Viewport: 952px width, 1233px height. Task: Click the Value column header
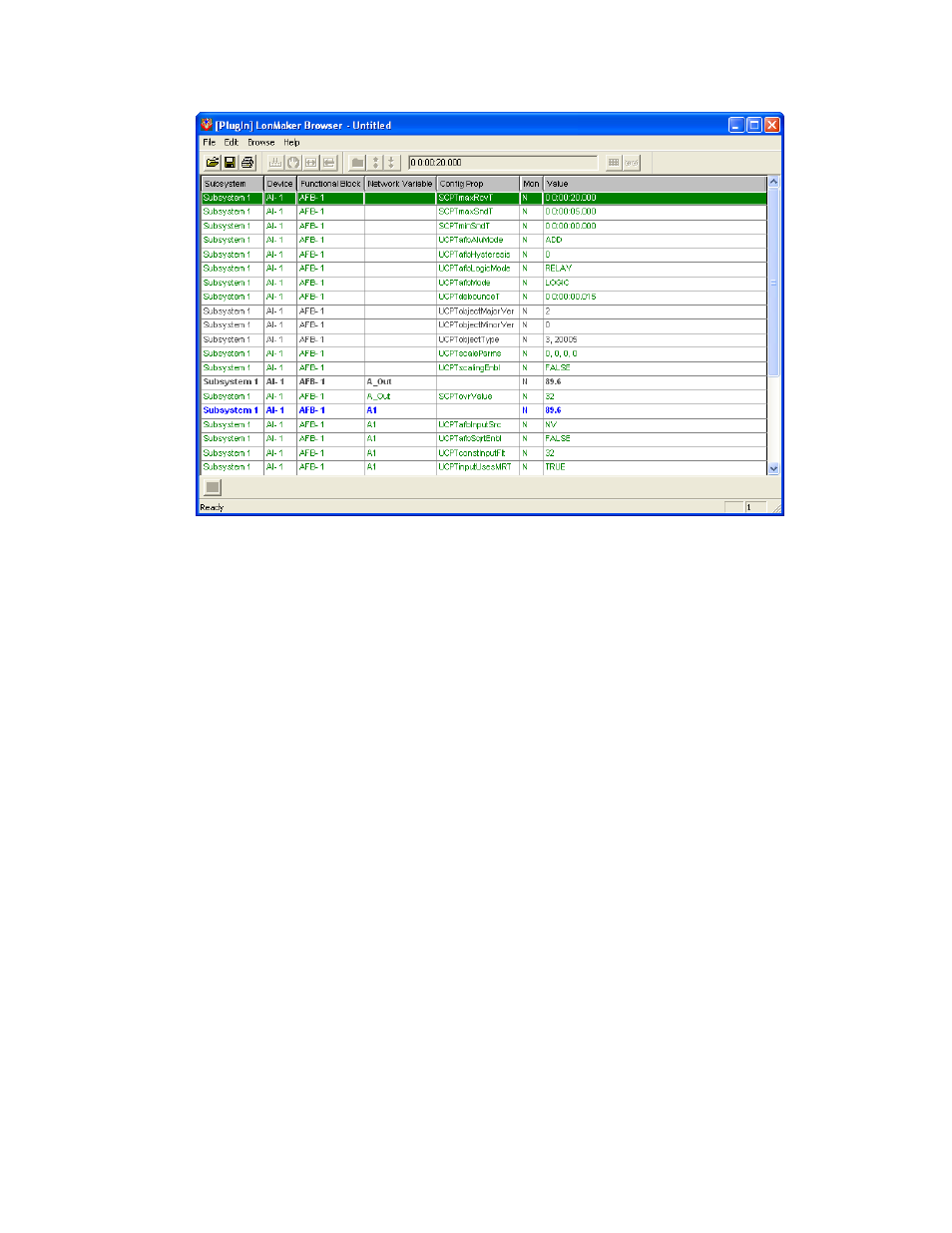(x=655, y=184)
